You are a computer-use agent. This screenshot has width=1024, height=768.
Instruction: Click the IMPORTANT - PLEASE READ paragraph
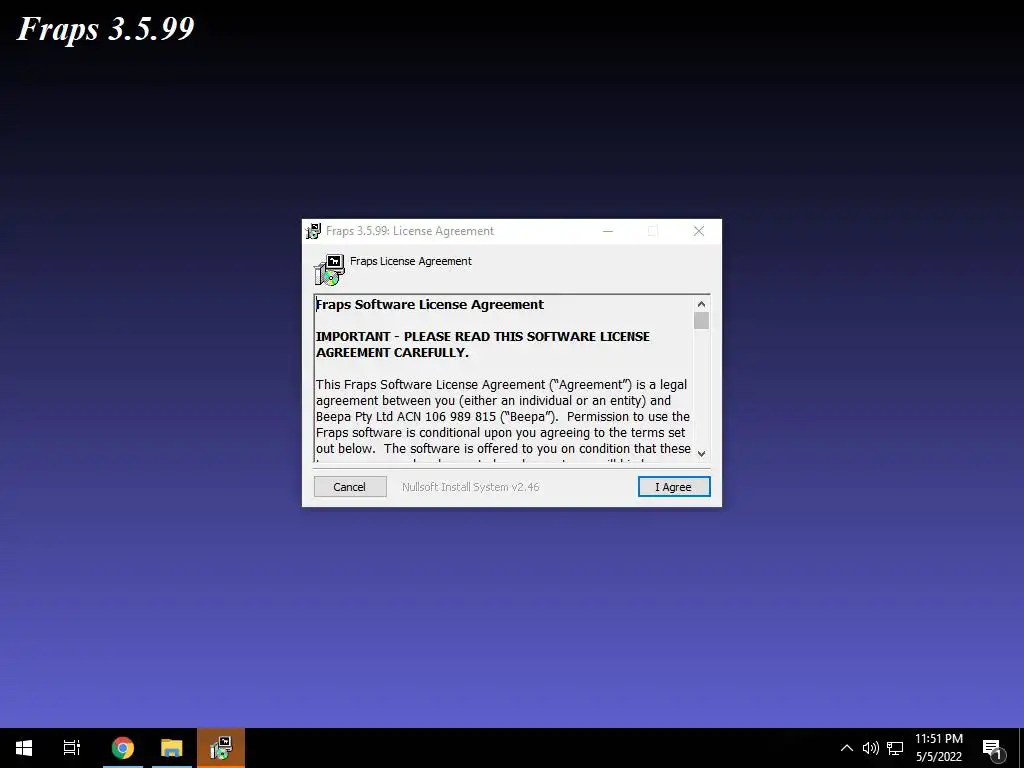tap(483, 344)
